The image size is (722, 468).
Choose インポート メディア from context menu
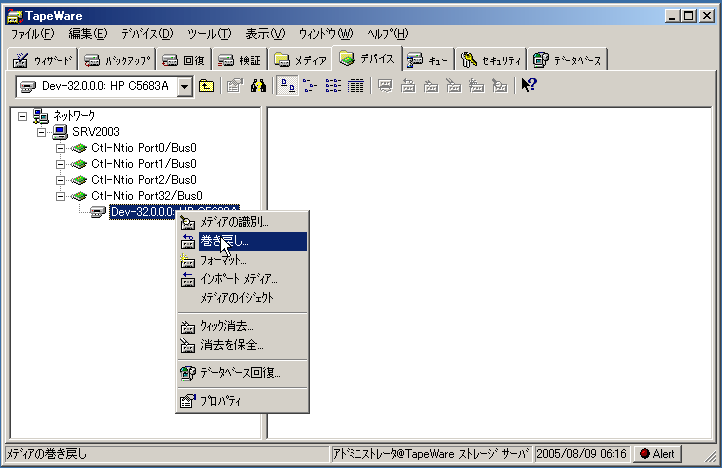[243, 279]
